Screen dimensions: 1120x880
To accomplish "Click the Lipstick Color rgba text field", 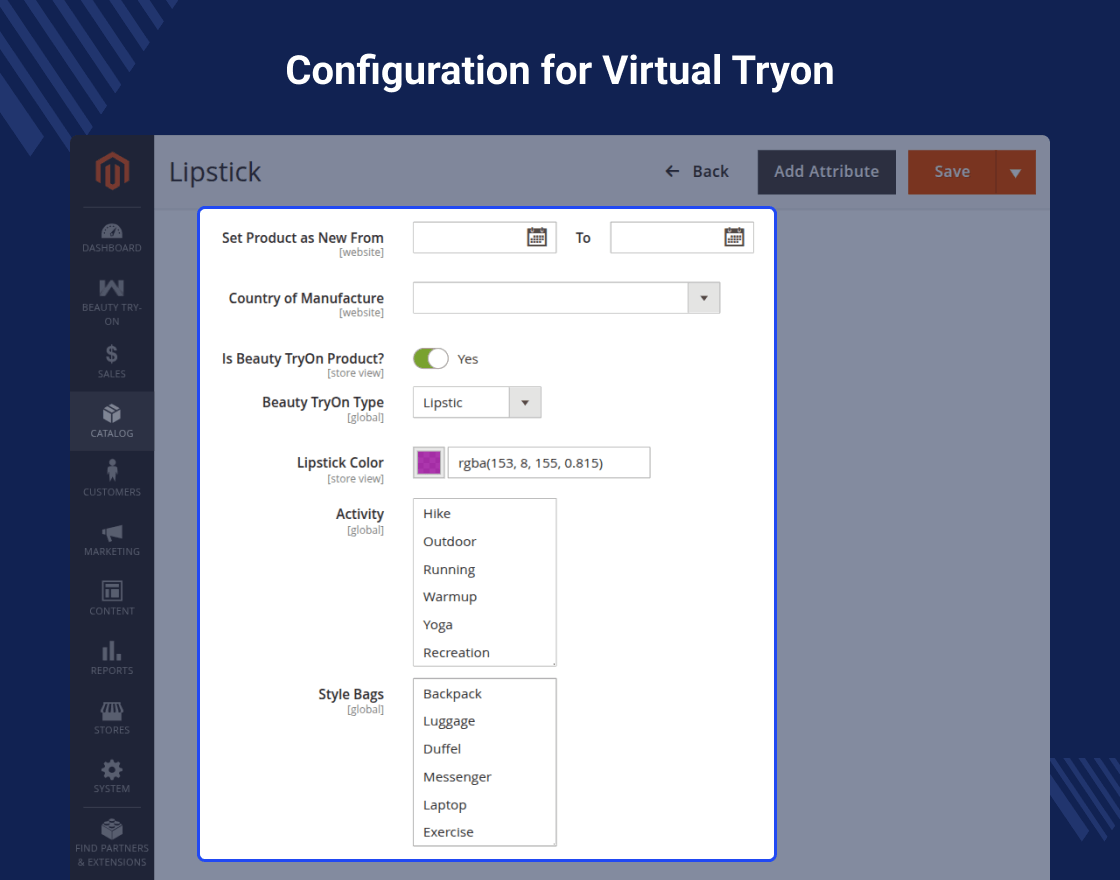I will pyautogui.click(x=548, y=462).
